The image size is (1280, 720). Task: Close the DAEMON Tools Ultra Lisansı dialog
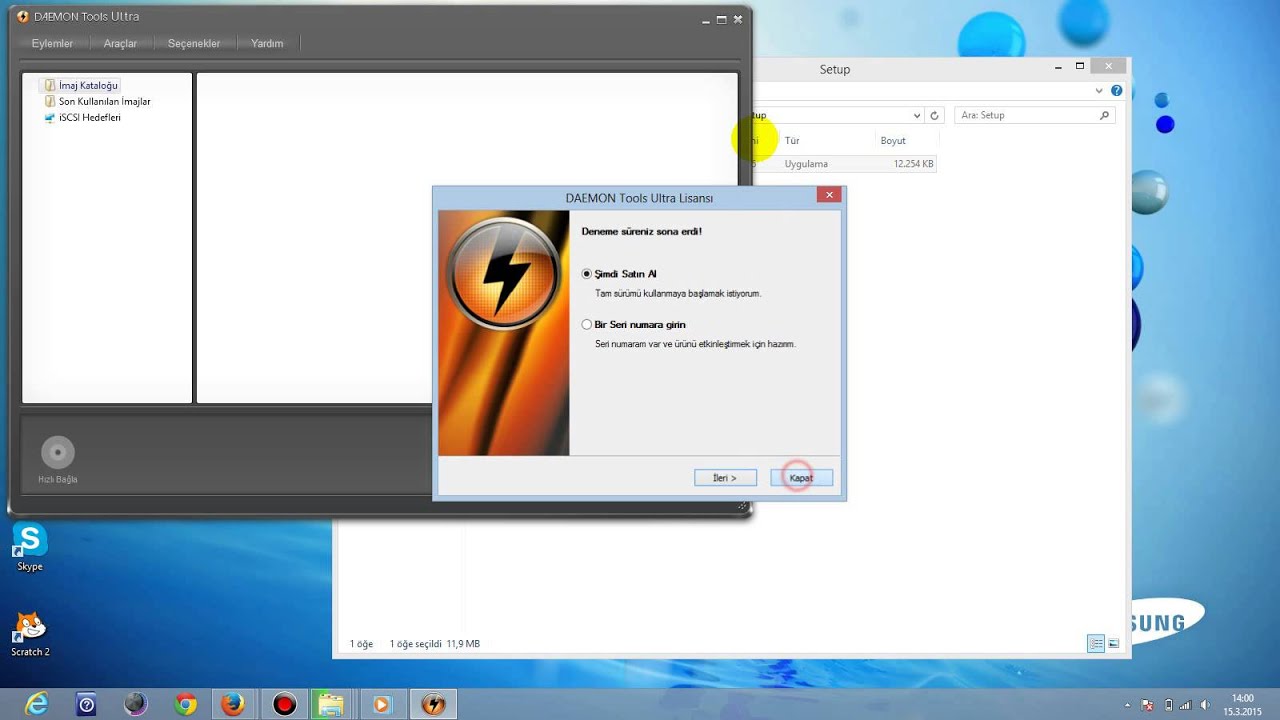pyautogui.click(x=827, y=196)
